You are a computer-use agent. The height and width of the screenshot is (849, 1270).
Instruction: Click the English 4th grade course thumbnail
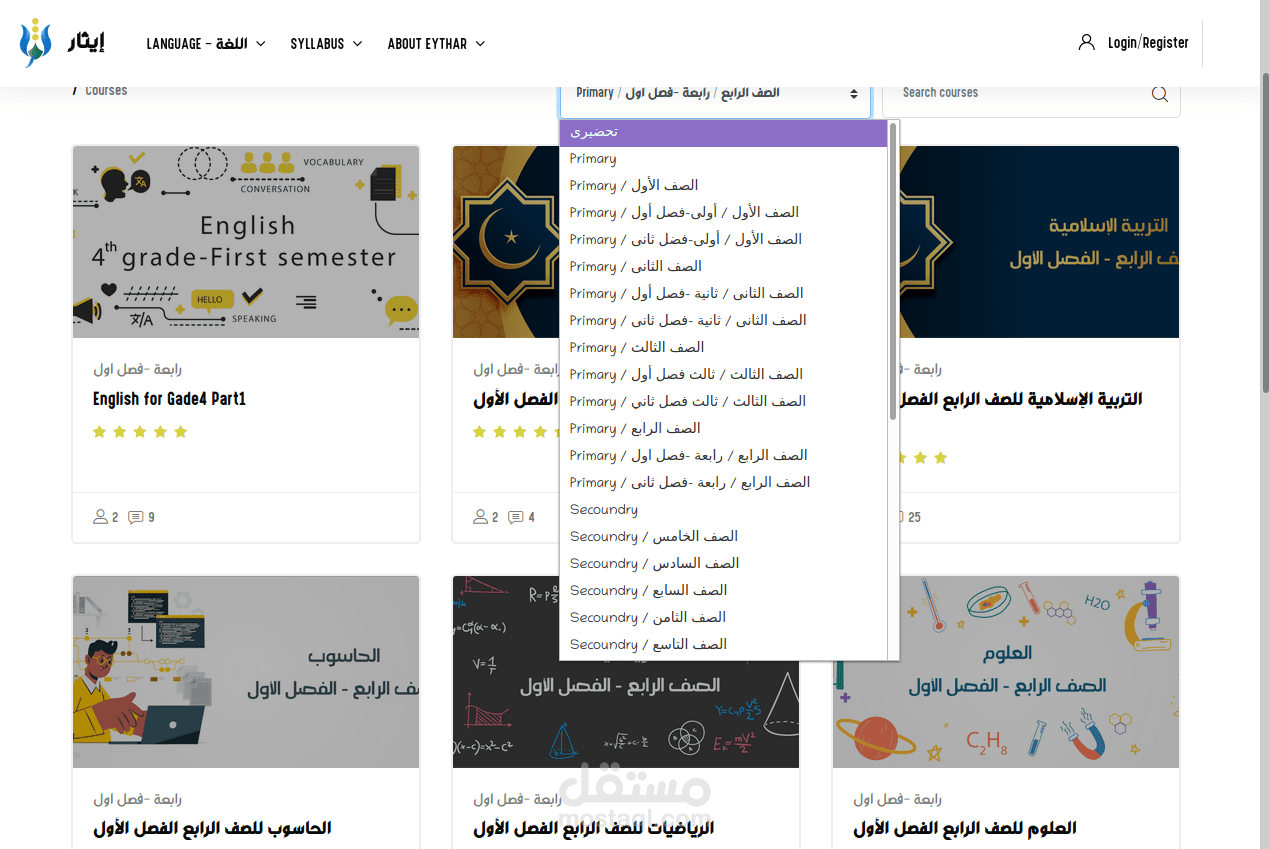(x=245, y=241)
